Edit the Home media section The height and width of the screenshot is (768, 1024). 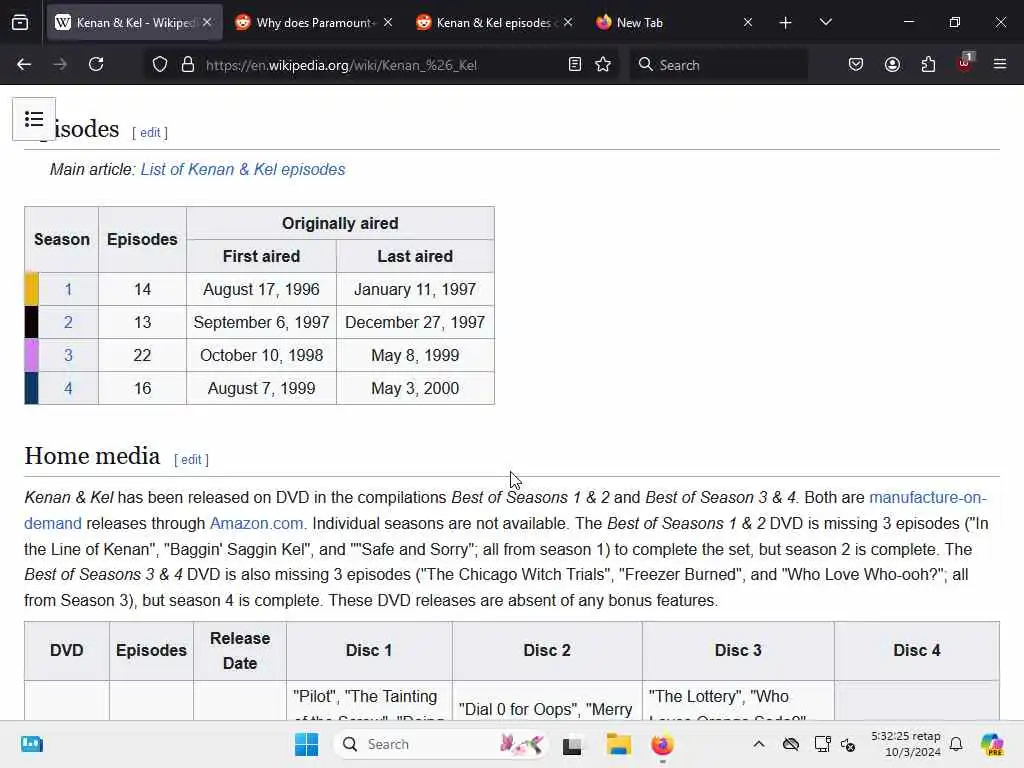tap(191, 460)
